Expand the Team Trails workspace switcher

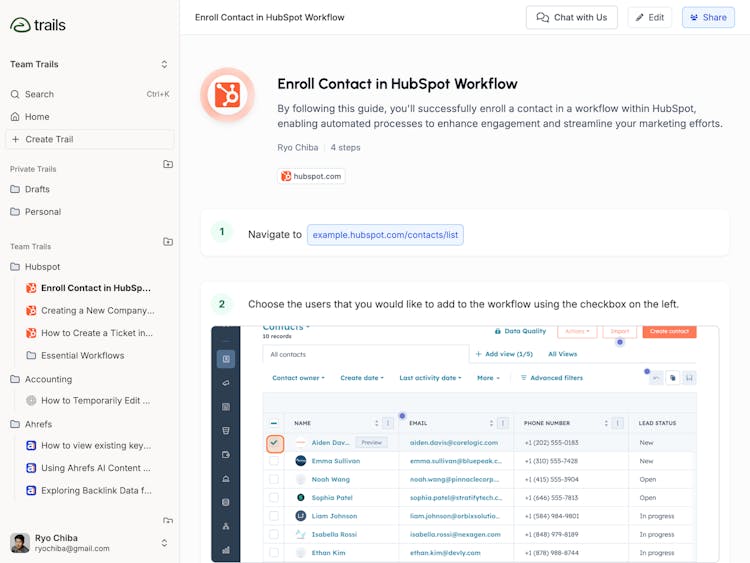click(164, 64)
